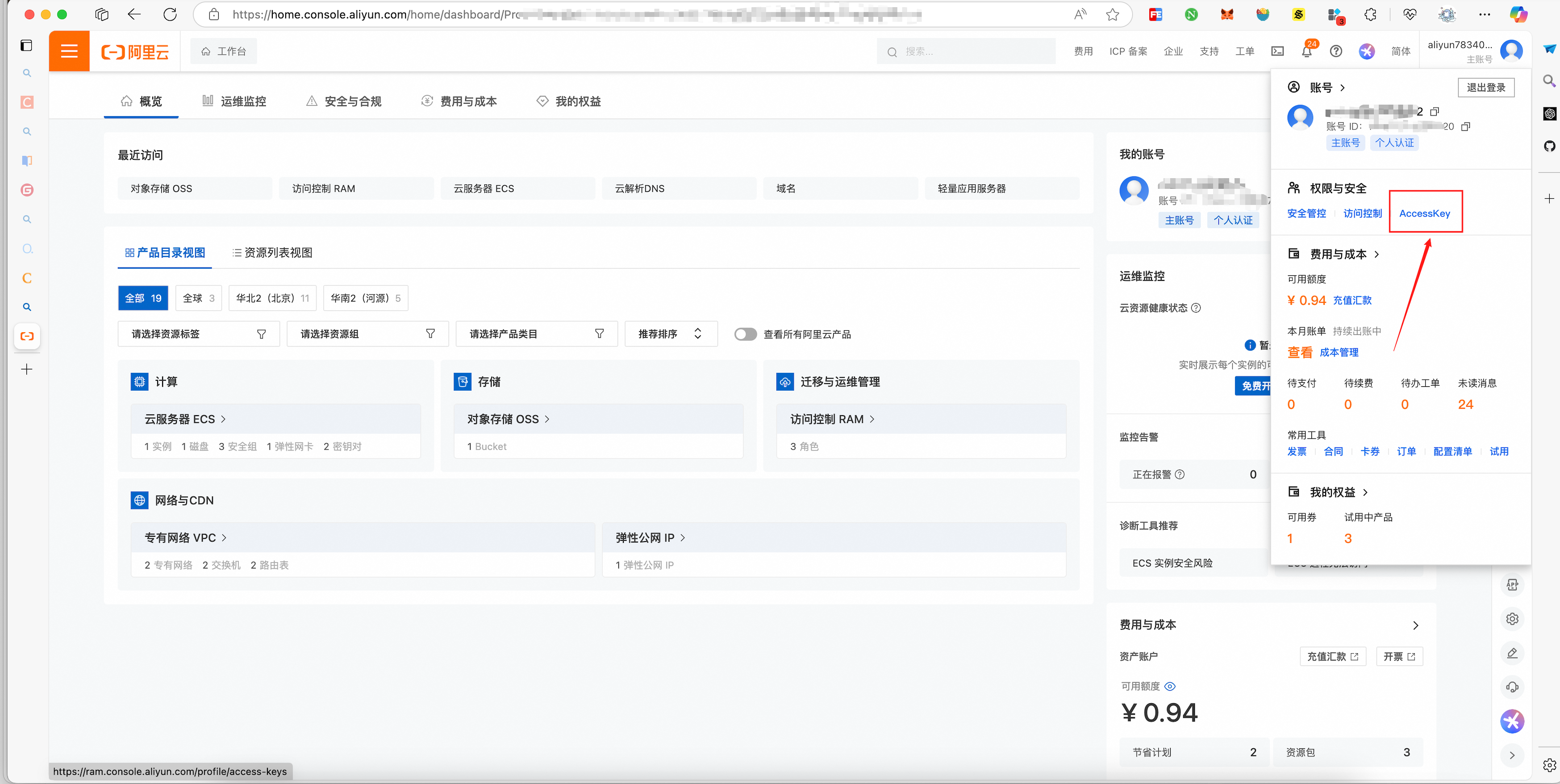This screenshot has height=784, width=1560.
Task: Open the hamburger menu beside the Aliyun logo
Action: (68, 51)
